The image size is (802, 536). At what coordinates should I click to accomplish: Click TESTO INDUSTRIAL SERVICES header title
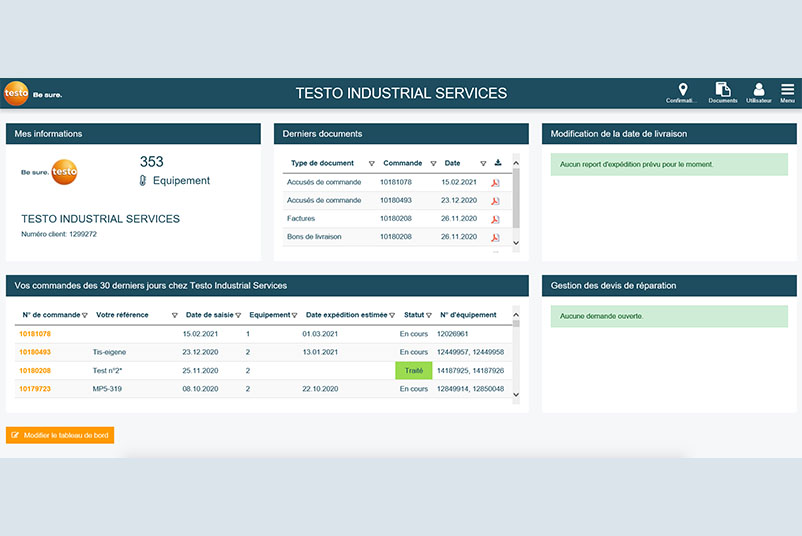pyautogui.click(x=401, y=93)
